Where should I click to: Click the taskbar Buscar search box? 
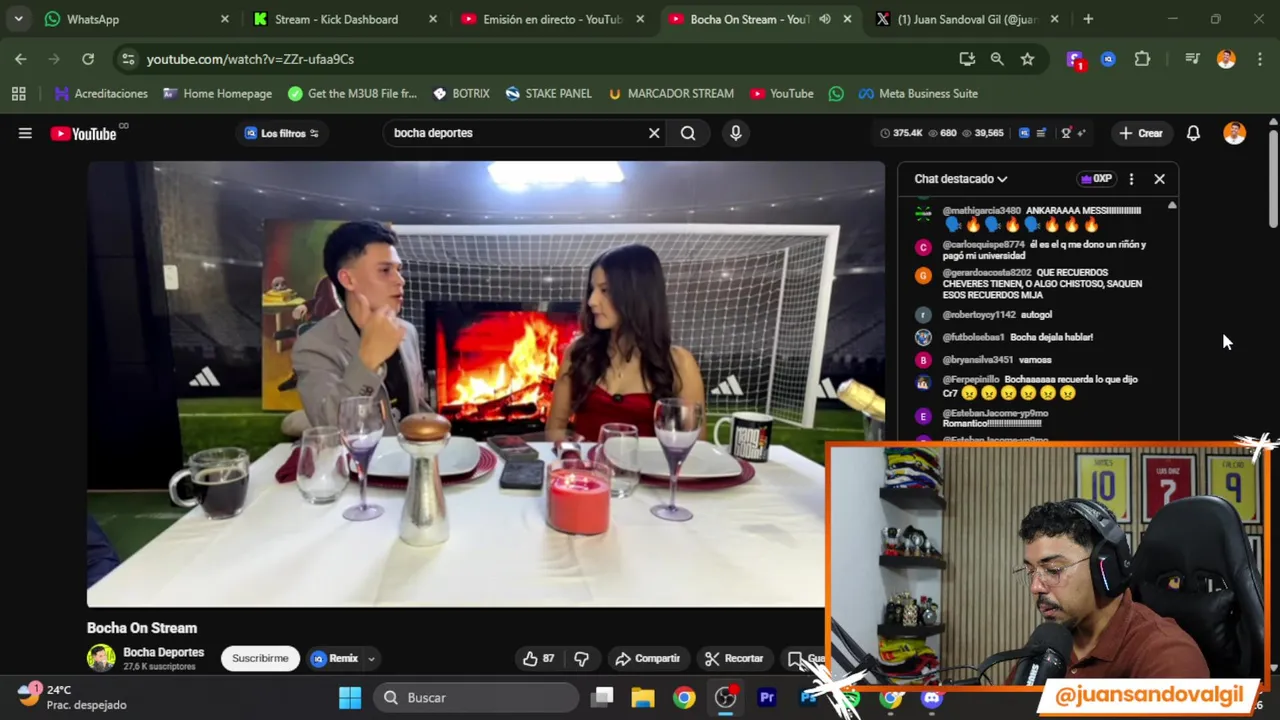(x=476, y=698)
